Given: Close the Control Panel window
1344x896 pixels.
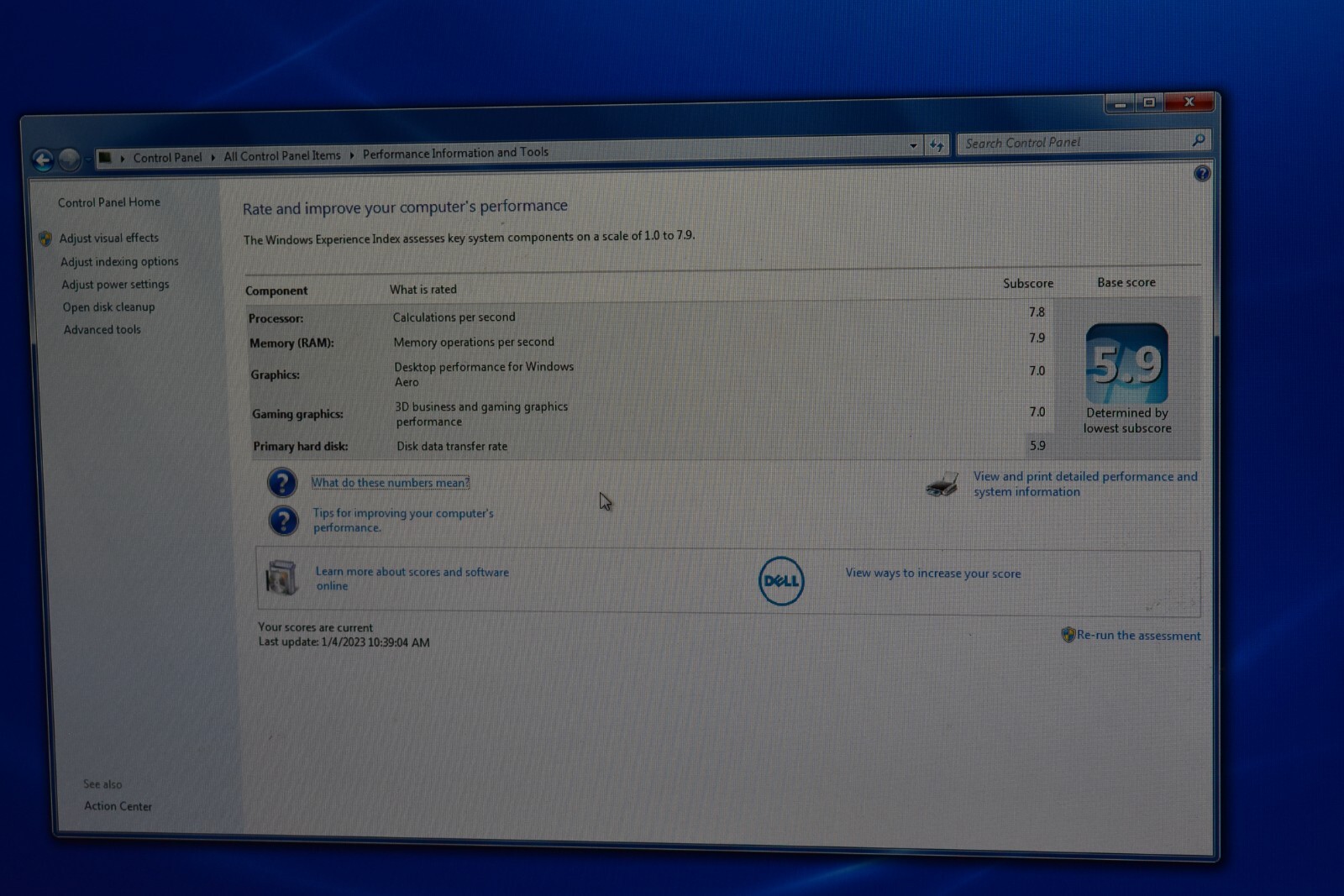Looking at the screenshot, I should pos(1189,102).
